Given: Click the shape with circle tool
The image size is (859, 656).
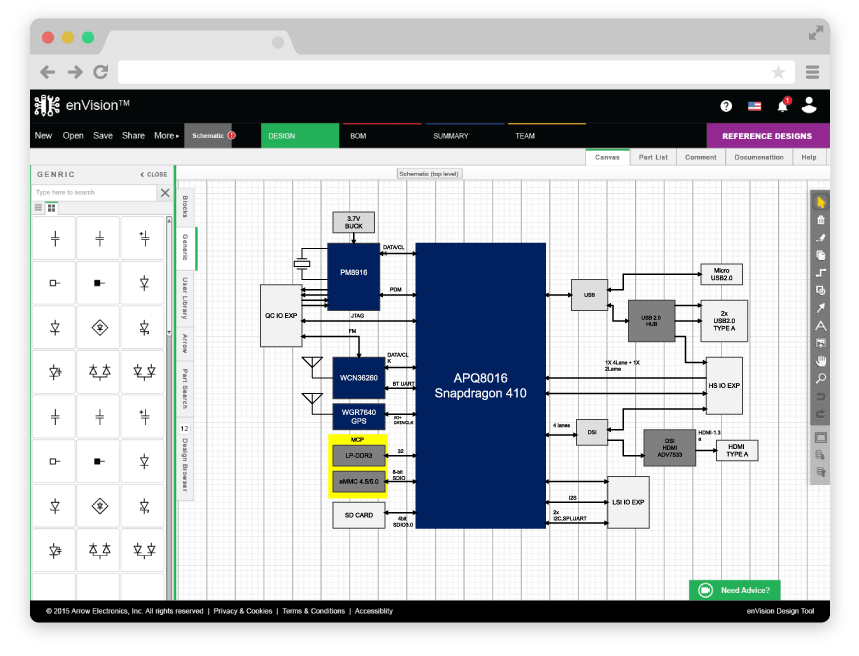Looking at the screenshot, I should click(x=820, y=290).
